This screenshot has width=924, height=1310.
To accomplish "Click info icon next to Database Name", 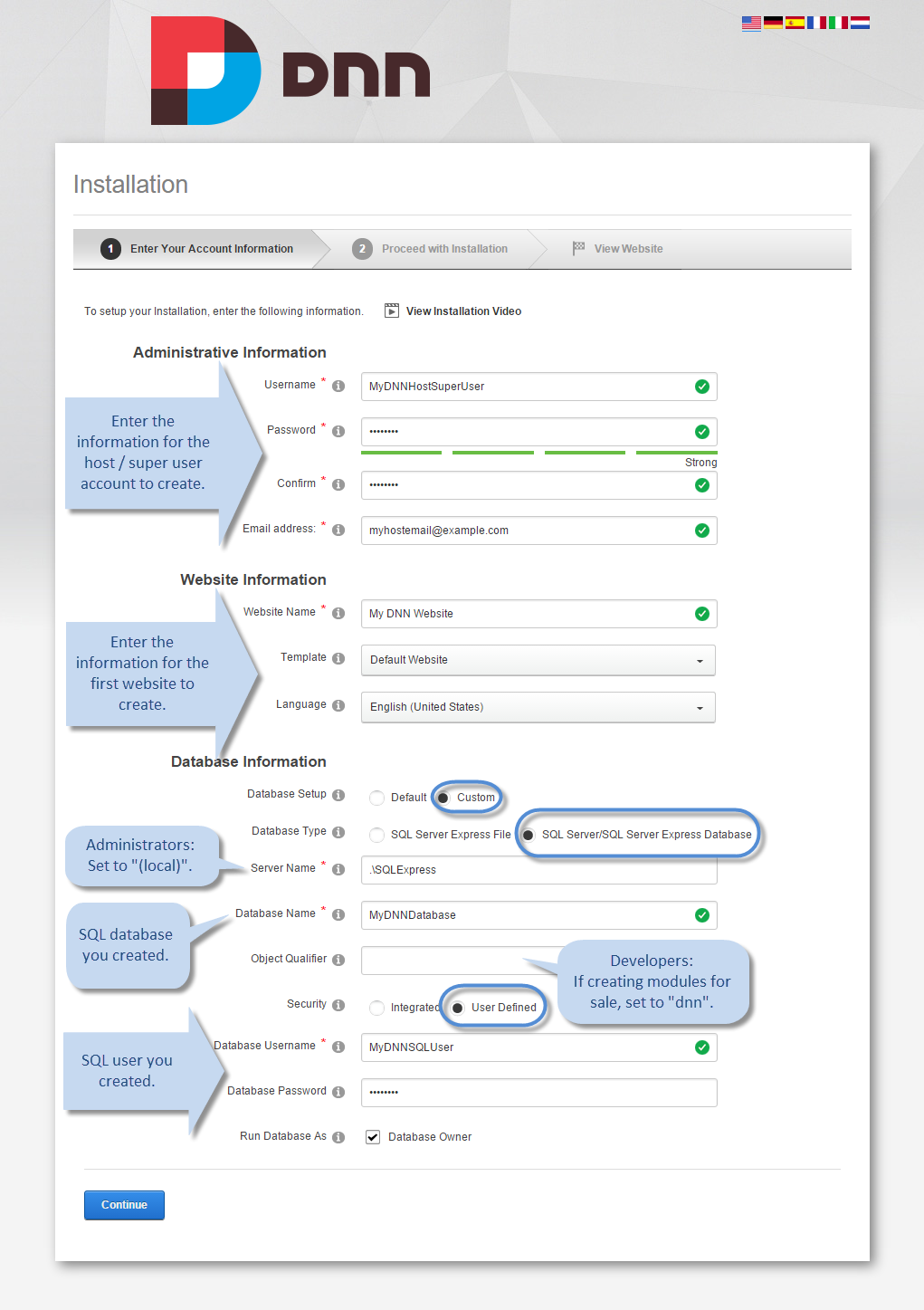I will click(x=338, y=914).
